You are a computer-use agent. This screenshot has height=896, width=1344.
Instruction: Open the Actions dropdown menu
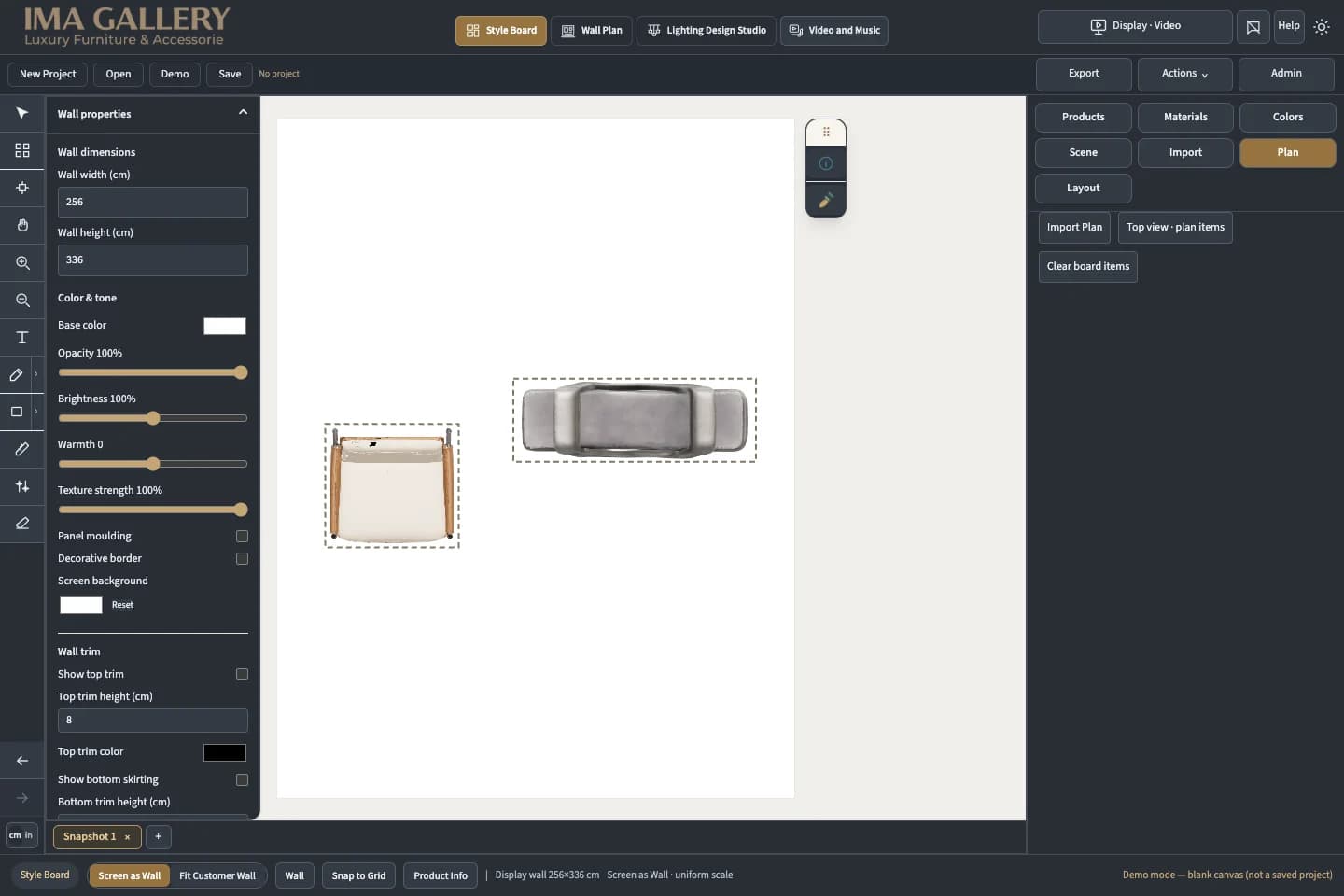pyautogui.click(x=1184, y=74)
